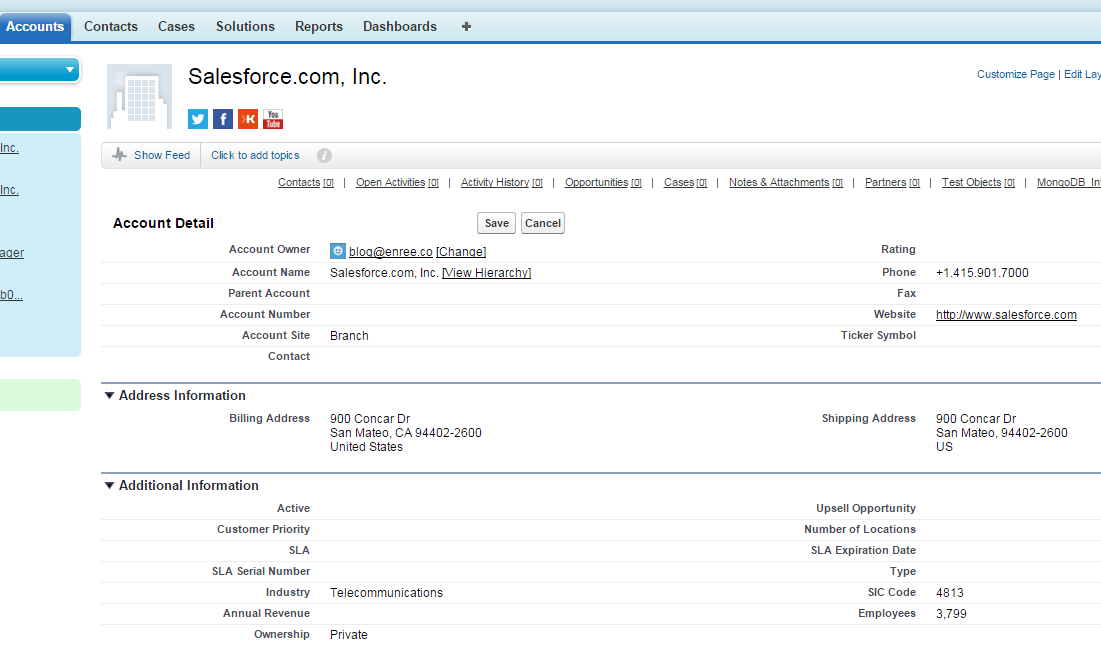Go to the Dashboards tab

tap(400, 27)
